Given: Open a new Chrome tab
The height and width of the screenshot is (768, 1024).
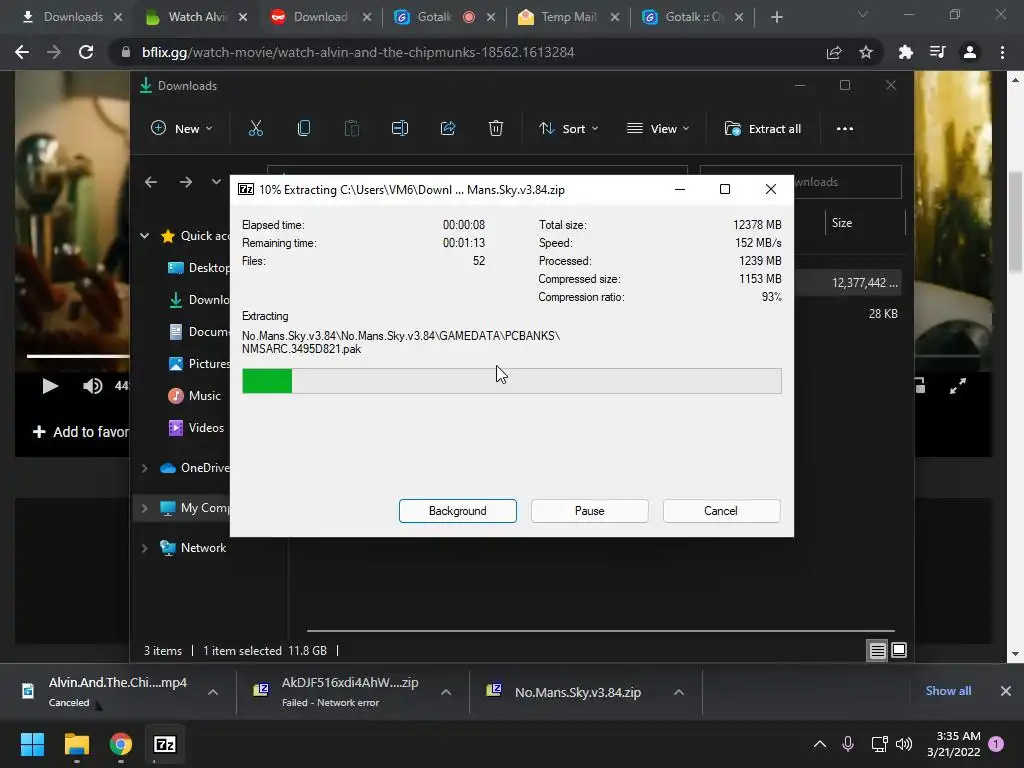Looking at the screenshot, I should coord(776,17).
